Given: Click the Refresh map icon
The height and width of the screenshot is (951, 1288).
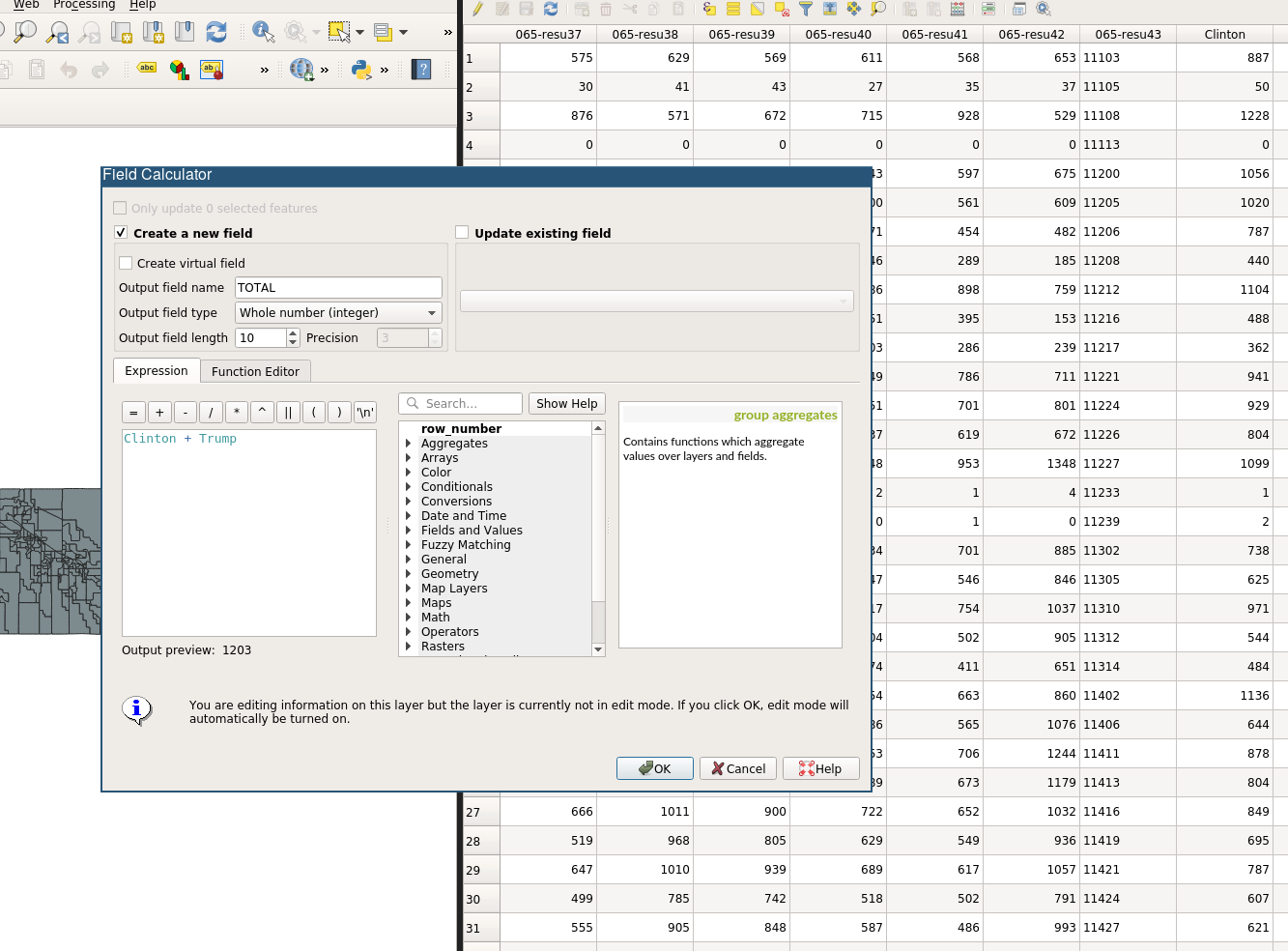Looking at the screenshot, I should tap(216, 32).
